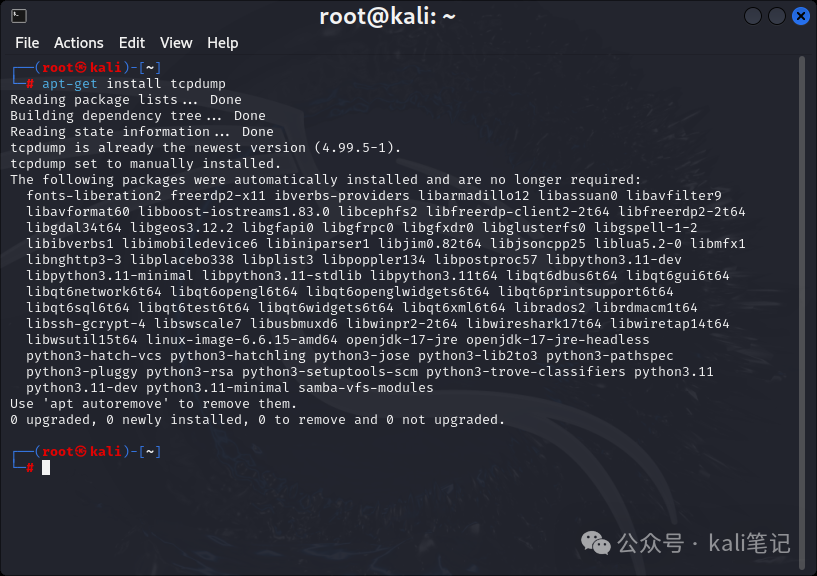Click the 'apt-get' command text
Viewport: 817px width, 576px height.
click(70, 83)
